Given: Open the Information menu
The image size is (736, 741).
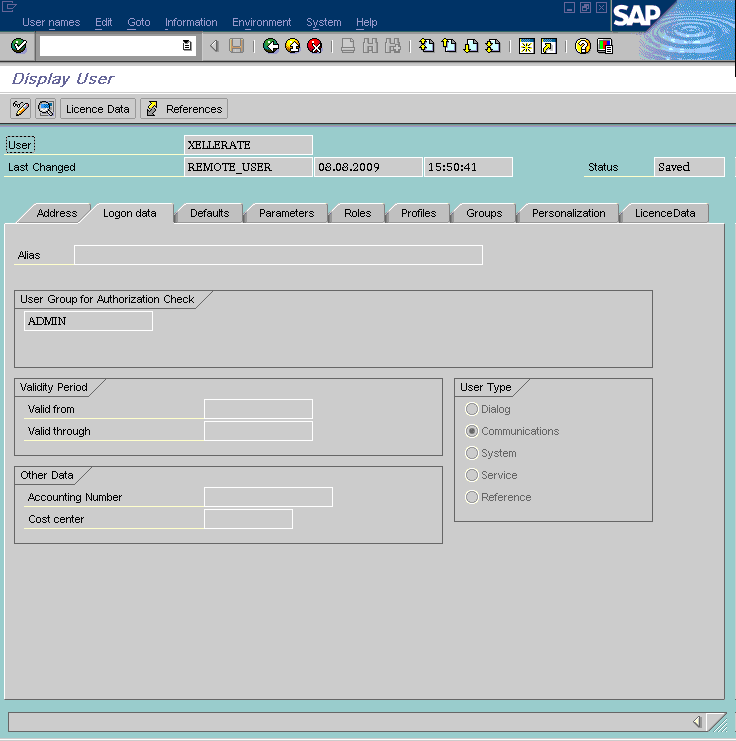Looking at the screenshot, I should (191, 22).
